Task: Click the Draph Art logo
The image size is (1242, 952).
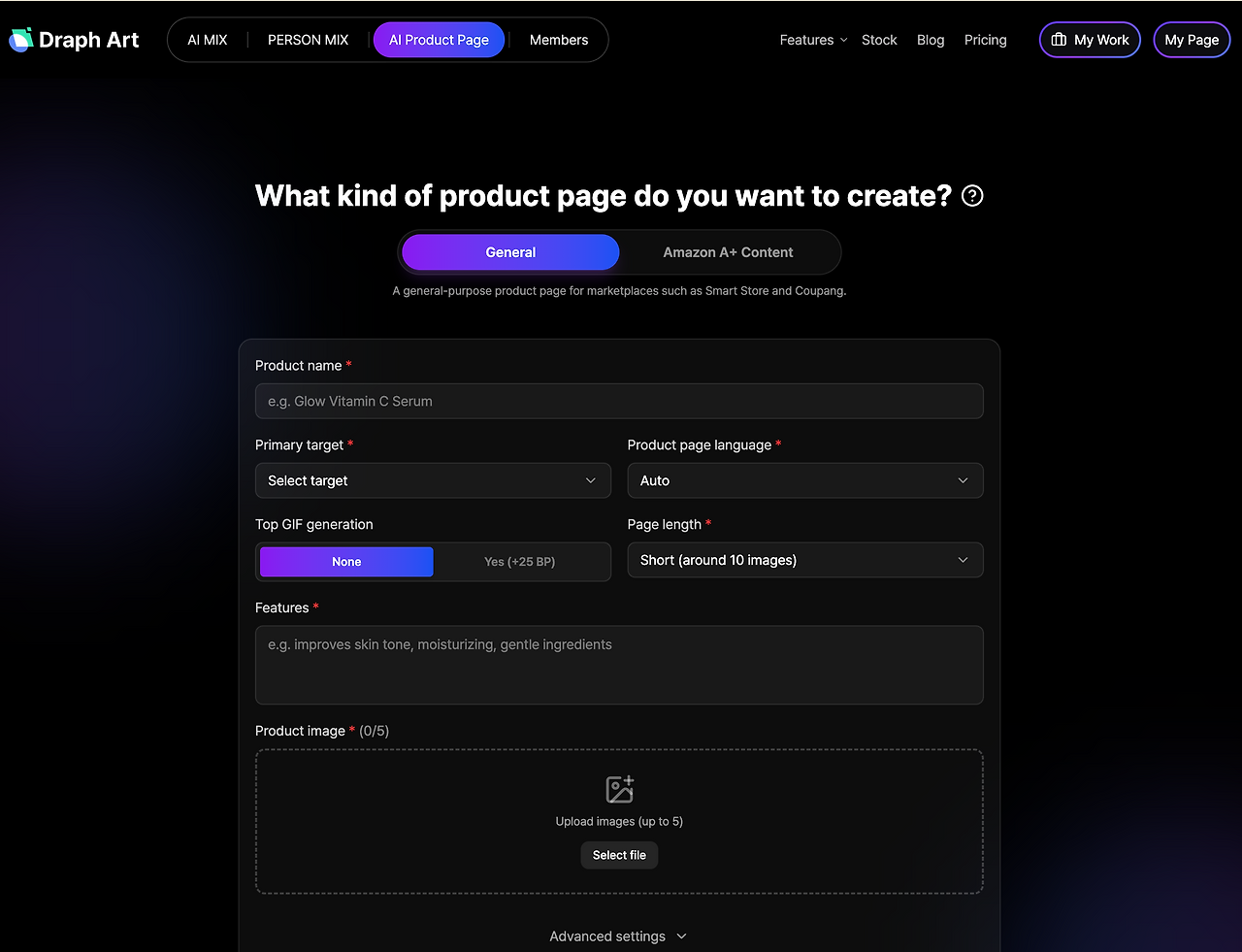Action: point(74,40)
